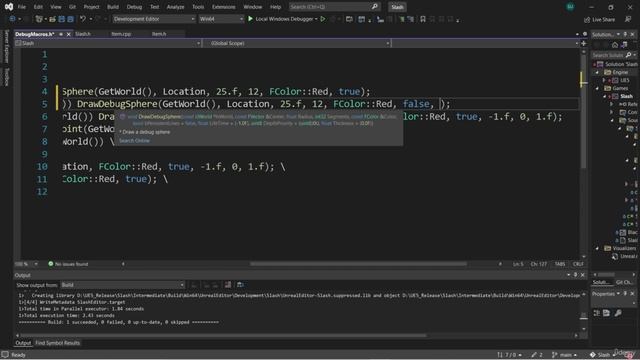Image resolution: width=640 pixels, height=360 pixels.
Task: Open the Build menu
Action: [x=113, y=7]
